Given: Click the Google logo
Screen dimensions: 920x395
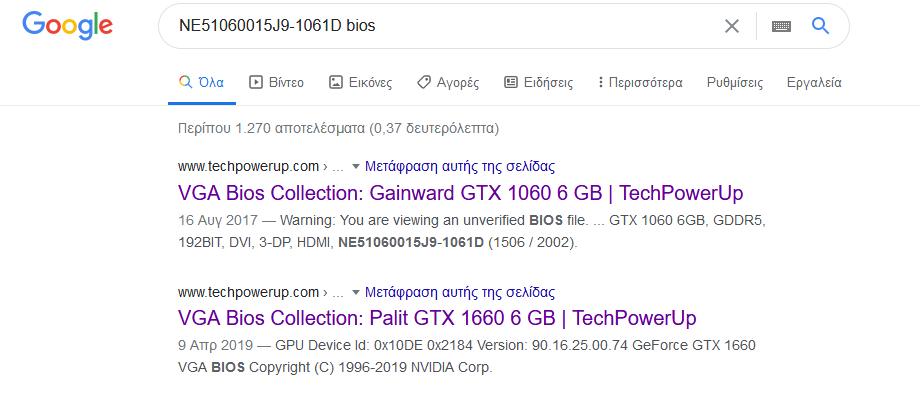Looking at the screenshot, I should click(67, 25).
